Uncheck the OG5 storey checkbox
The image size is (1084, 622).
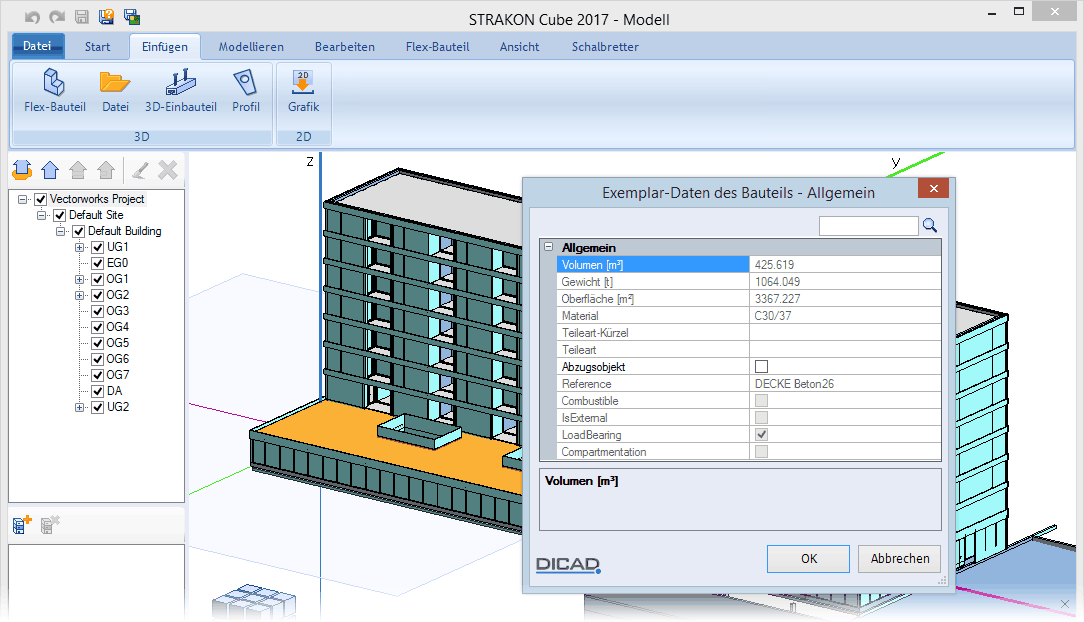(97, 343)
